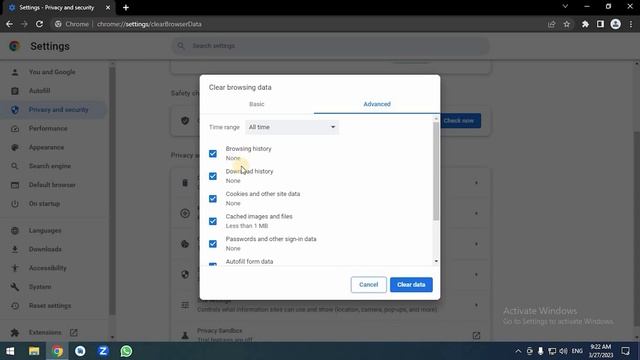Click the browser back arrow
Image resolution: width=640 pixels, height=360 pixels.
point(9,24)
